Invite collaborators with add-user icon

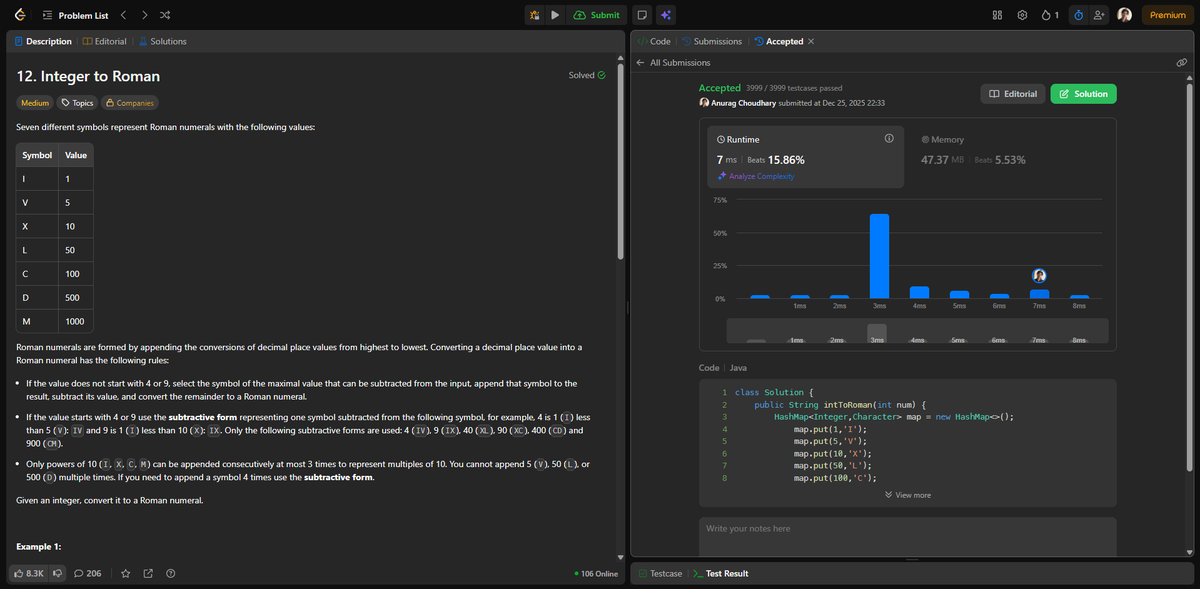[1099, 15]
